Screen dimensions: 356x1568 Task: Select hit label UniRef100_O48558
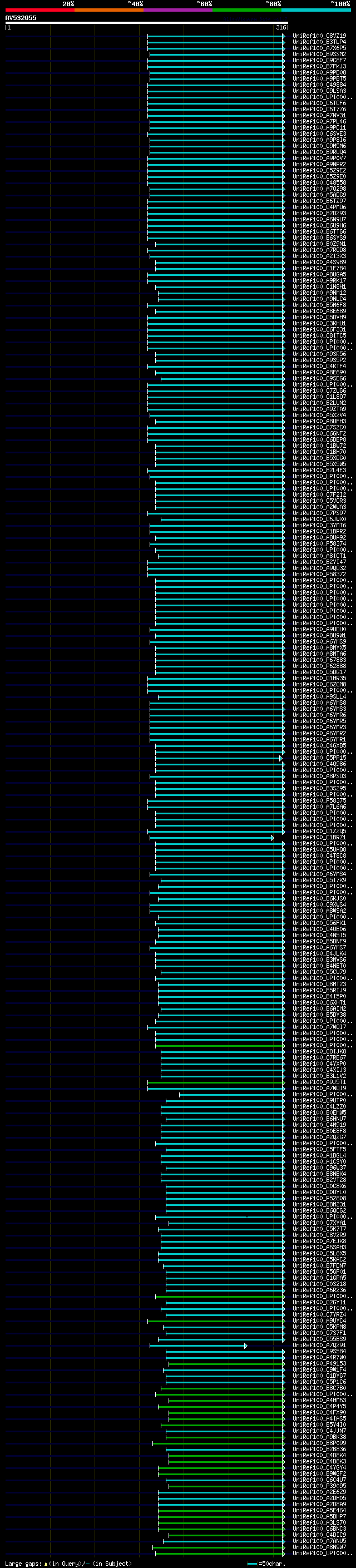pyautogui.click(x=319, y=182)
